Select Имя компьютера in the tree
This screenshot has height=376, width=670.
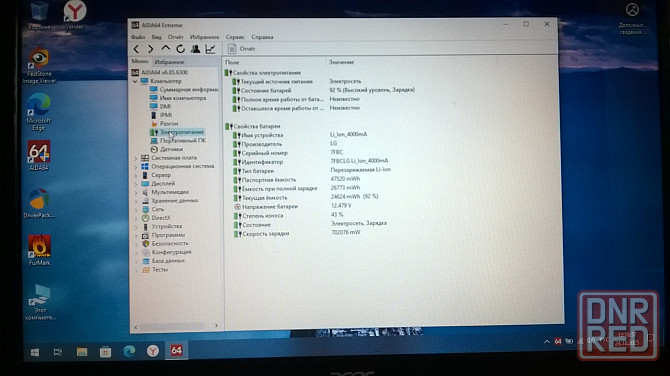pyautogui.click(x=178, y=98)
